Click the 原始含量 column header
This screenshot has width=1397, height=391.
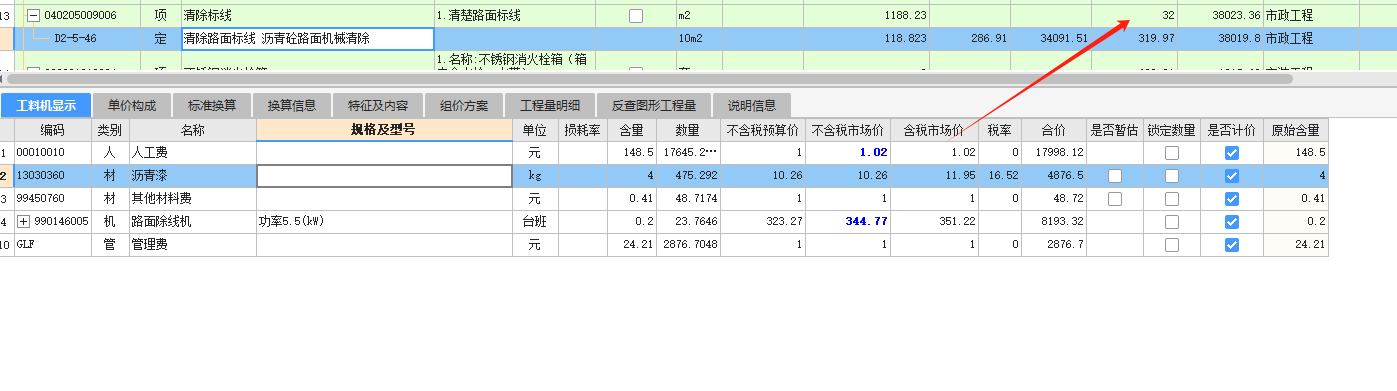(1295, 130)
